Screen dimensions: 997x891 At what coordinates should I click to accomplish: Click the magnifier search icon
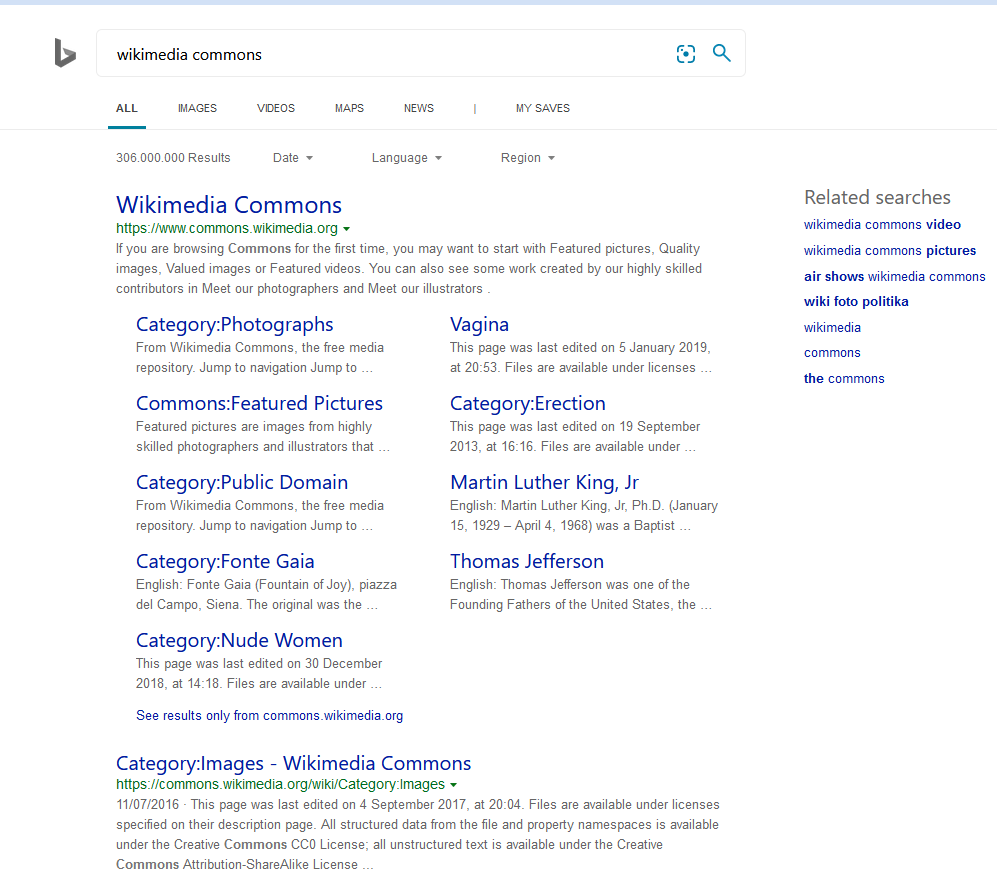[721, 53]
